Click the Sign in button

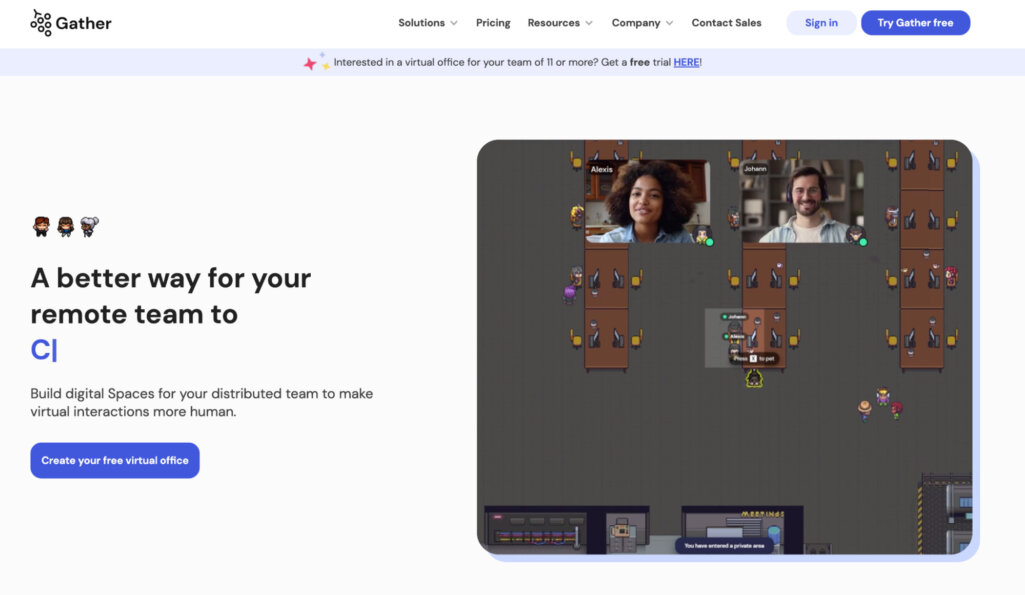821,23
